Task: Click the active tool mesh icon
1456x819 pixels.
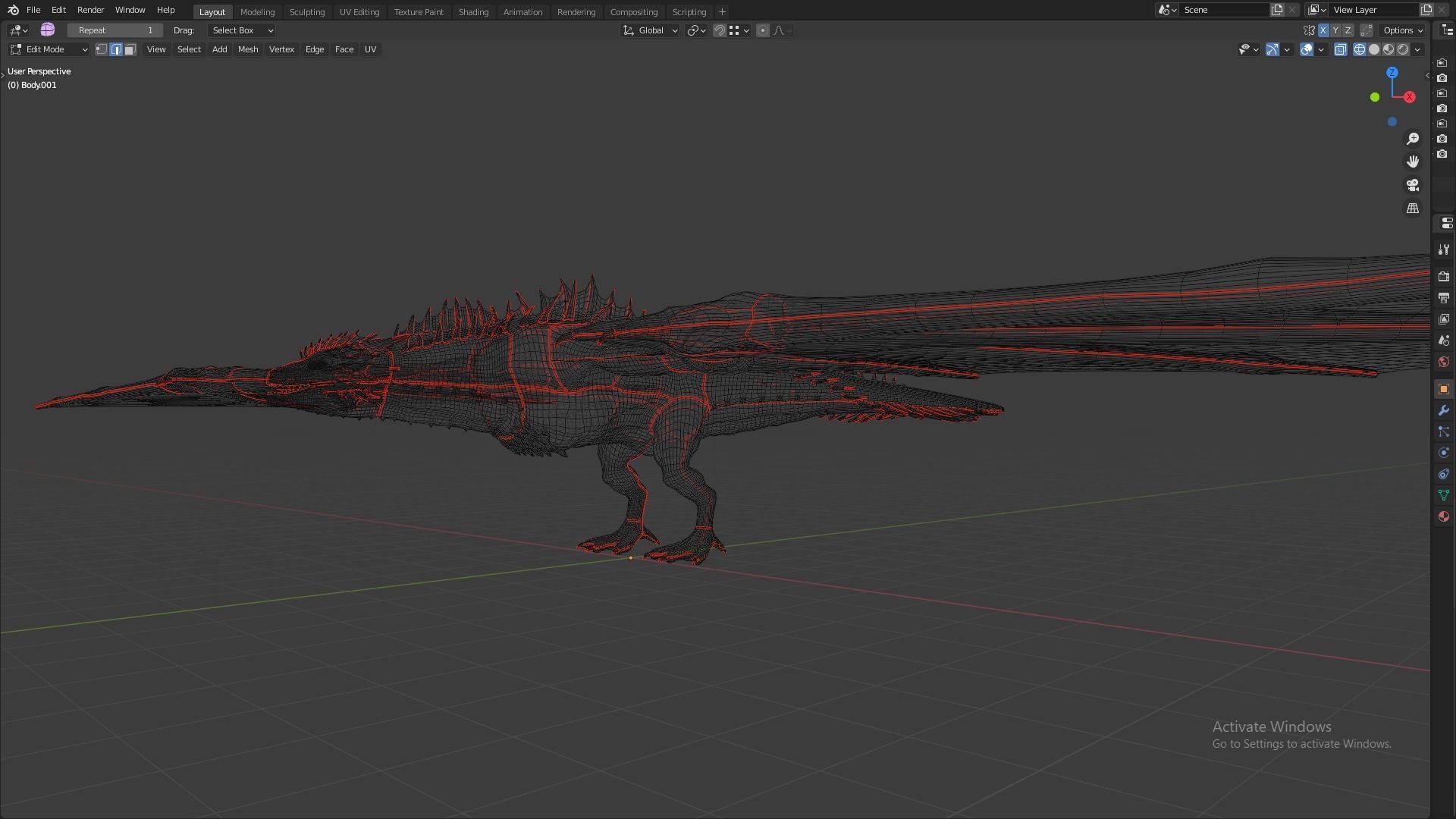Action: [48, 30]
